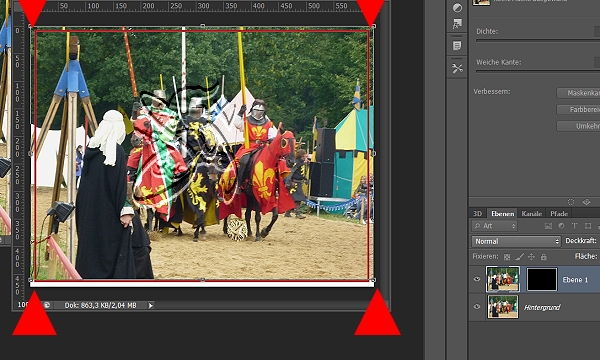Filter layers by shape layers icon

588,226
